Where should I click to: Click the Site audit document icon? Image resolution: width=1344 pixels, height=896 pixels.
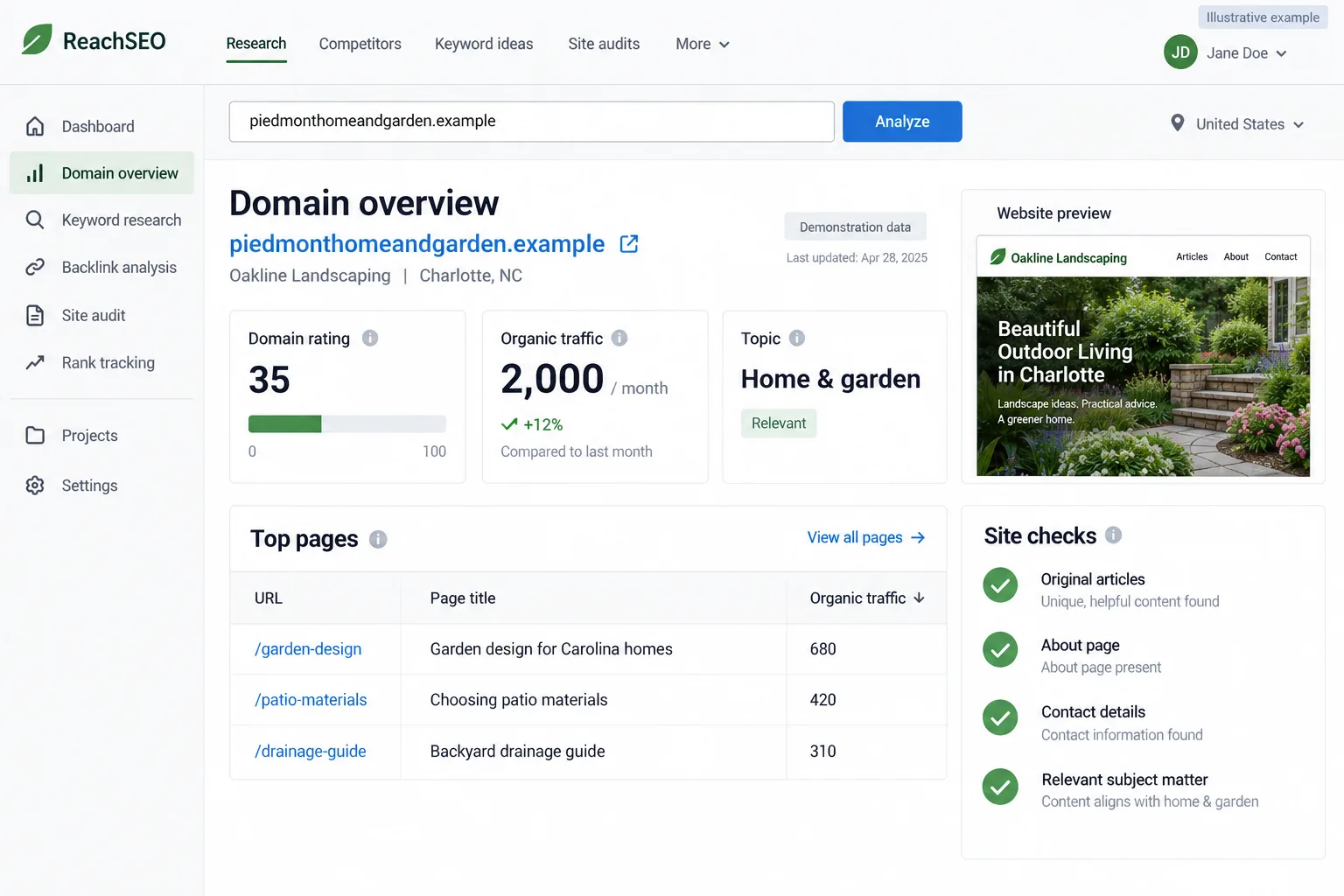point(35,315)
